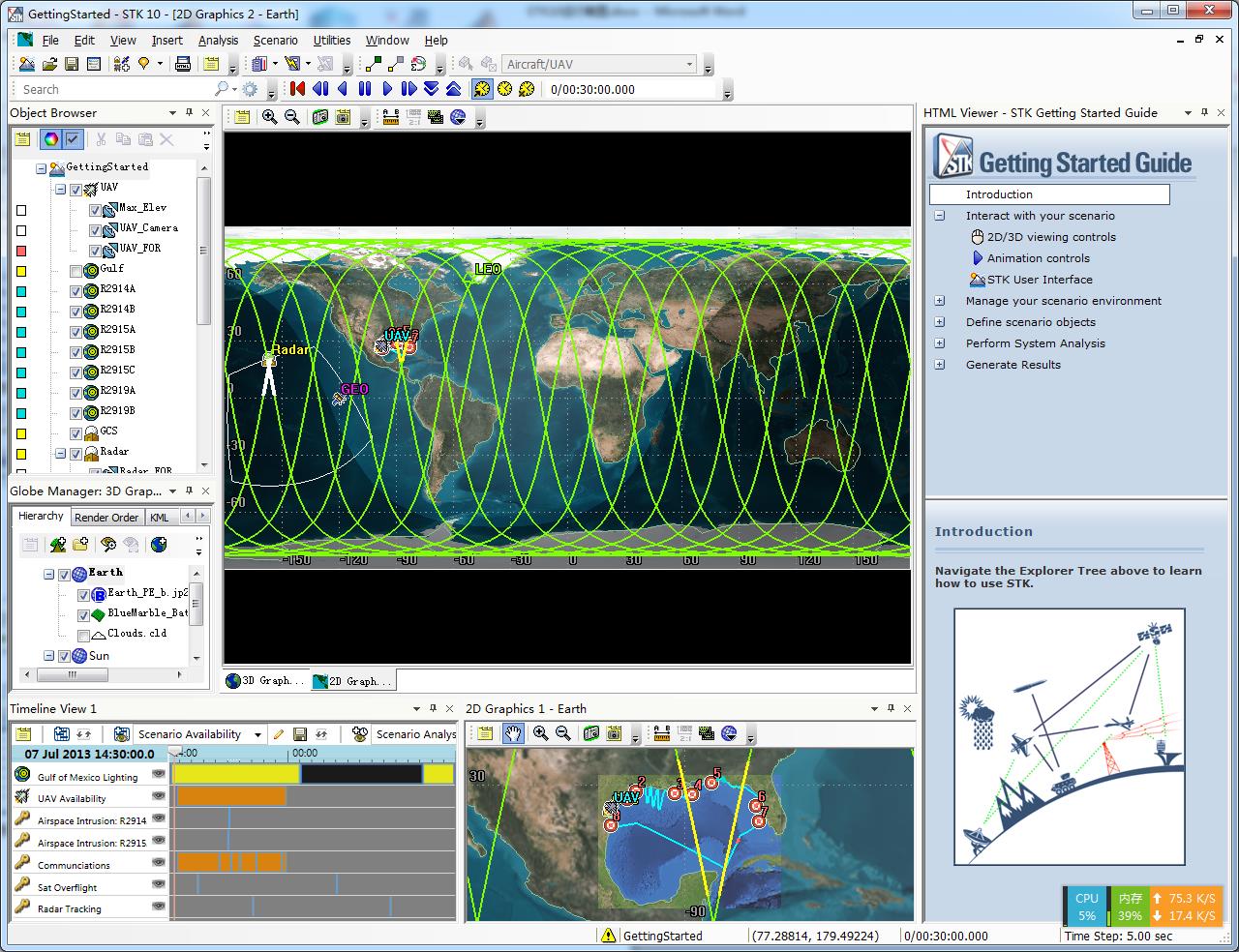Open the Analysis menu
1239x952 pixels.
click(218, 40)
